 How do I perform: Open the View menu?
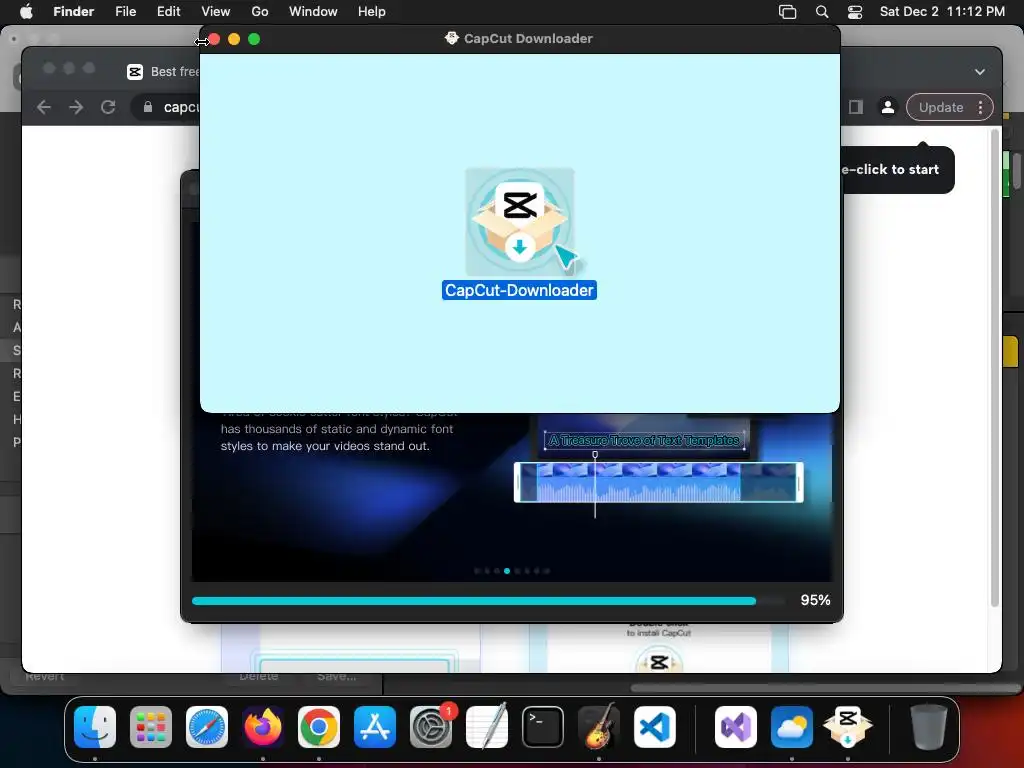click(216, 12)
